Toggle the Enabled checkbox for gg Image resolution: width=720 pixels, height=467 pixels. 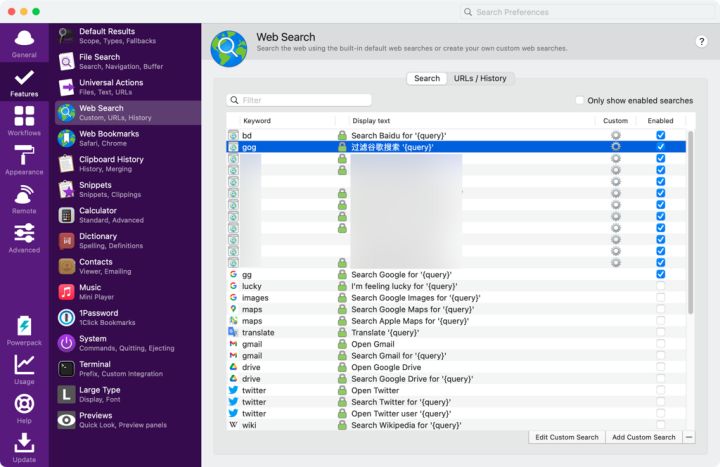click(x=660, y=274)
